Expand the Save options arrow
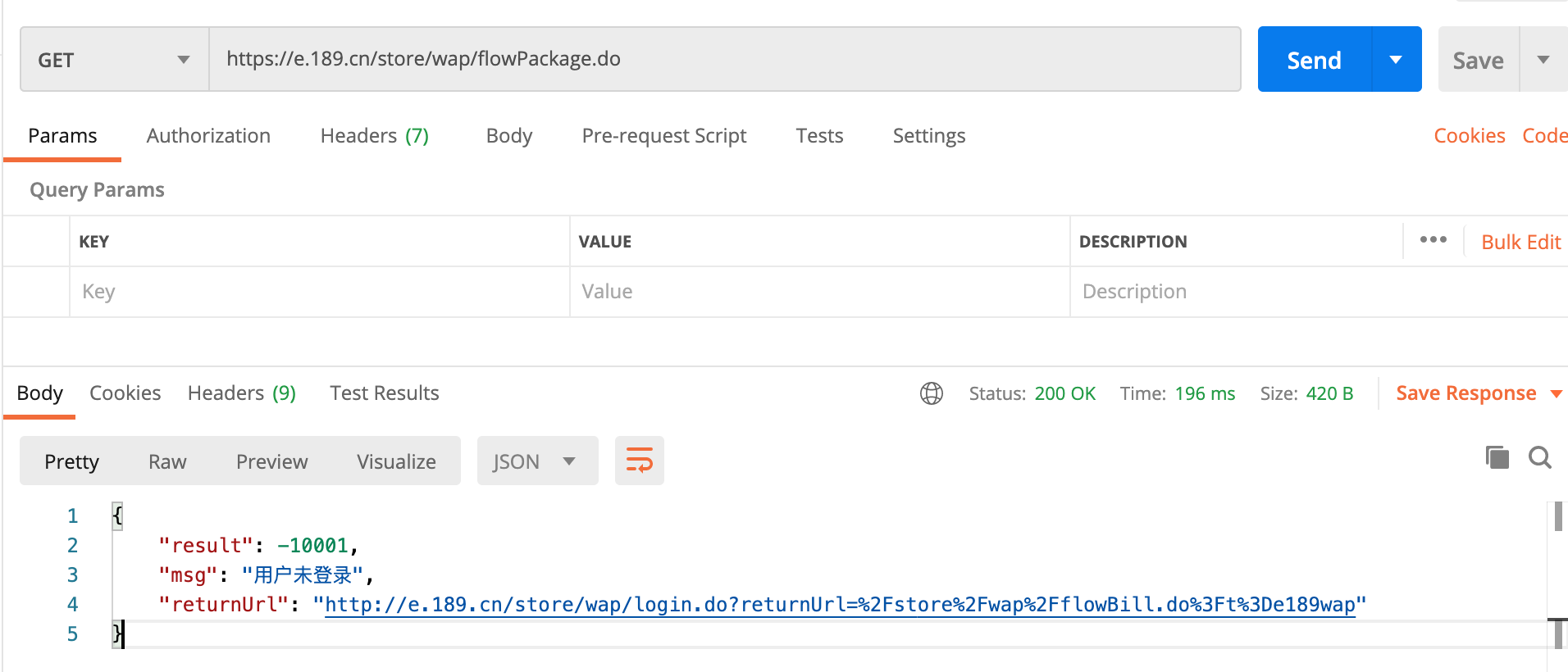The image size is (1568, 672). pyautogui.click(x=1543, y=59)
